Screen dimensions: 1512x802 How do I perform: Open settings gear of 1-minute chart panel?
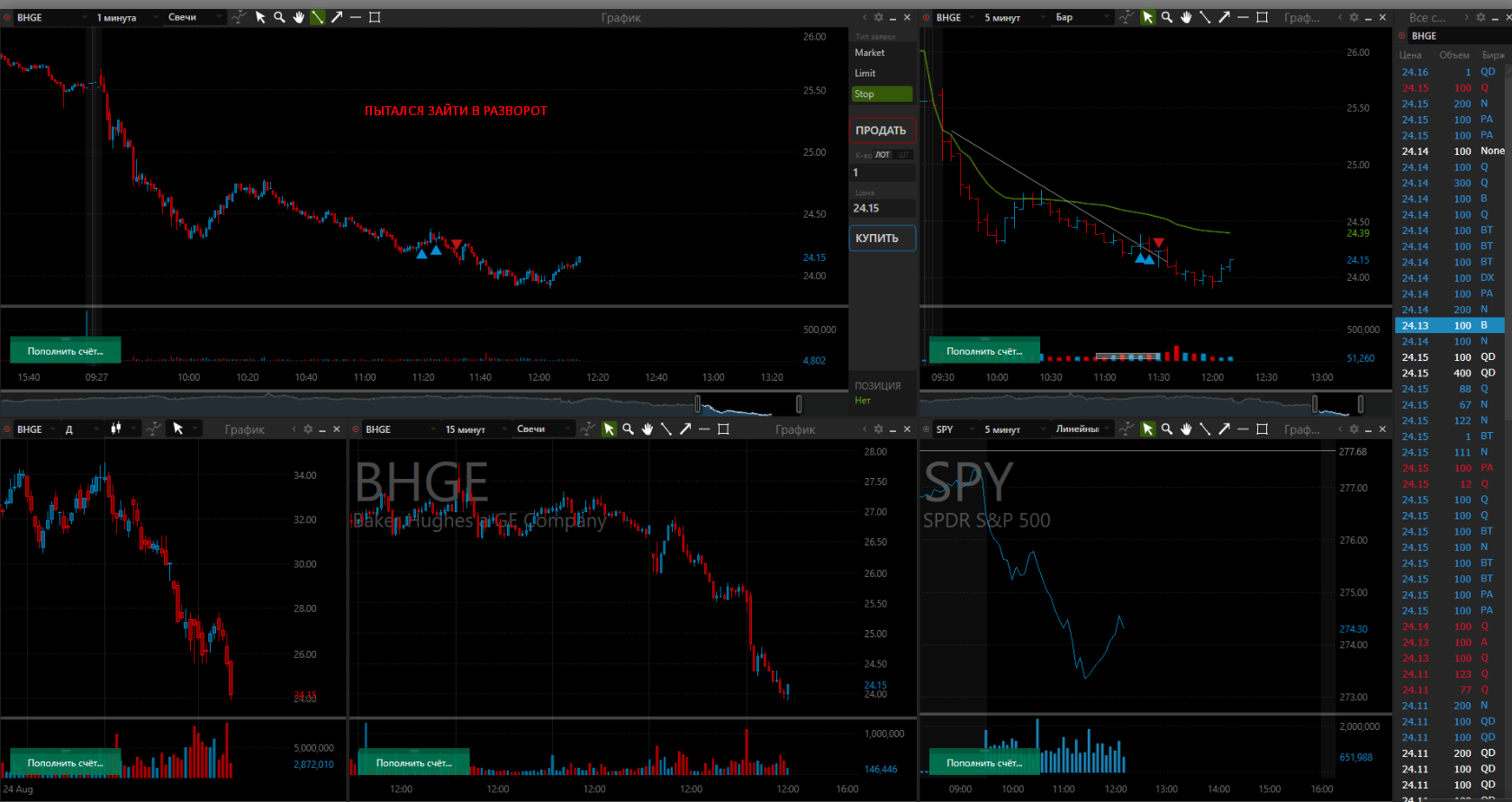coord(878,17)
